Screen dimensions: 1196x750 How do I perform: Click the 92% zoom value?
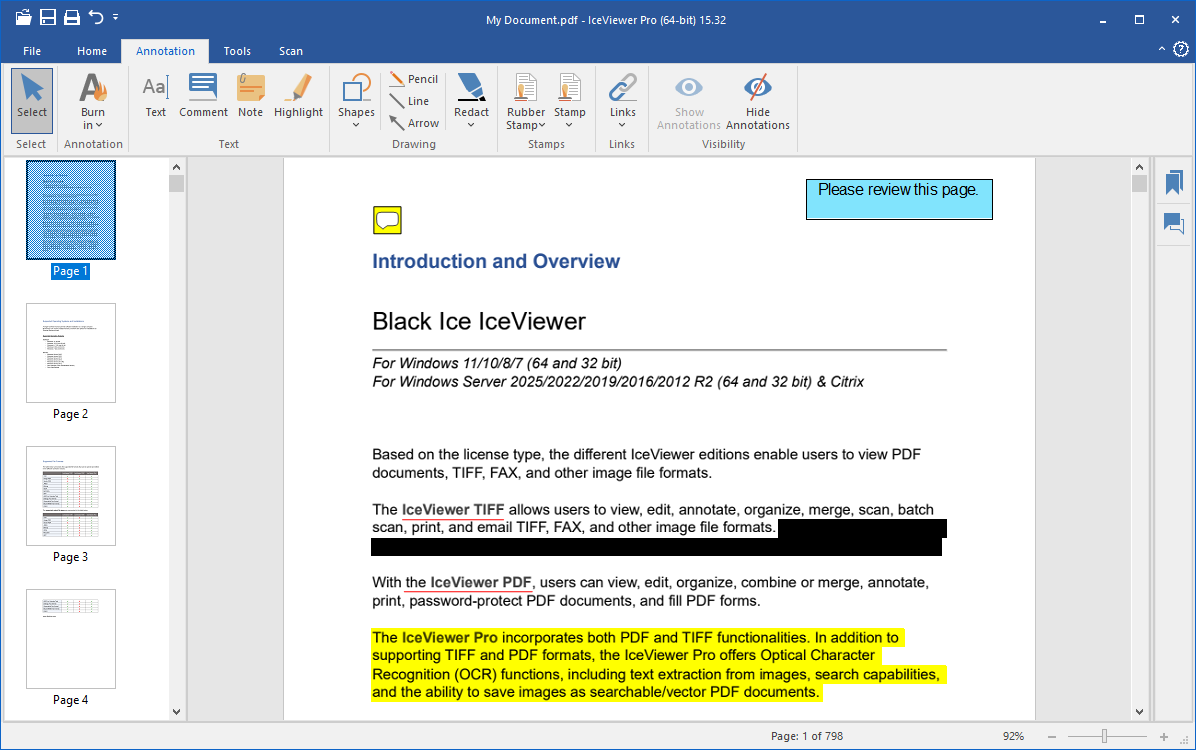[1013, 736]
